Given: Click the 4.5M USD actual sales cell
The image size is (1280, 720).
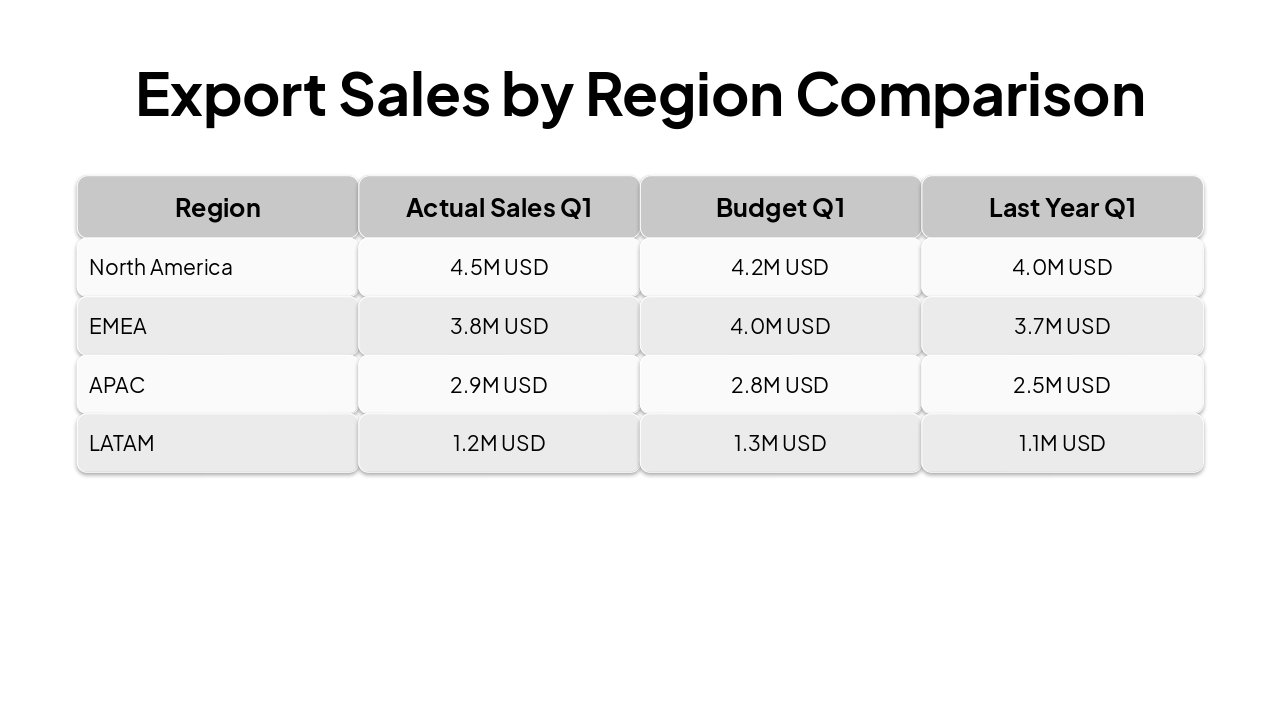Looking at the screenshot, I should coord(499,267).
